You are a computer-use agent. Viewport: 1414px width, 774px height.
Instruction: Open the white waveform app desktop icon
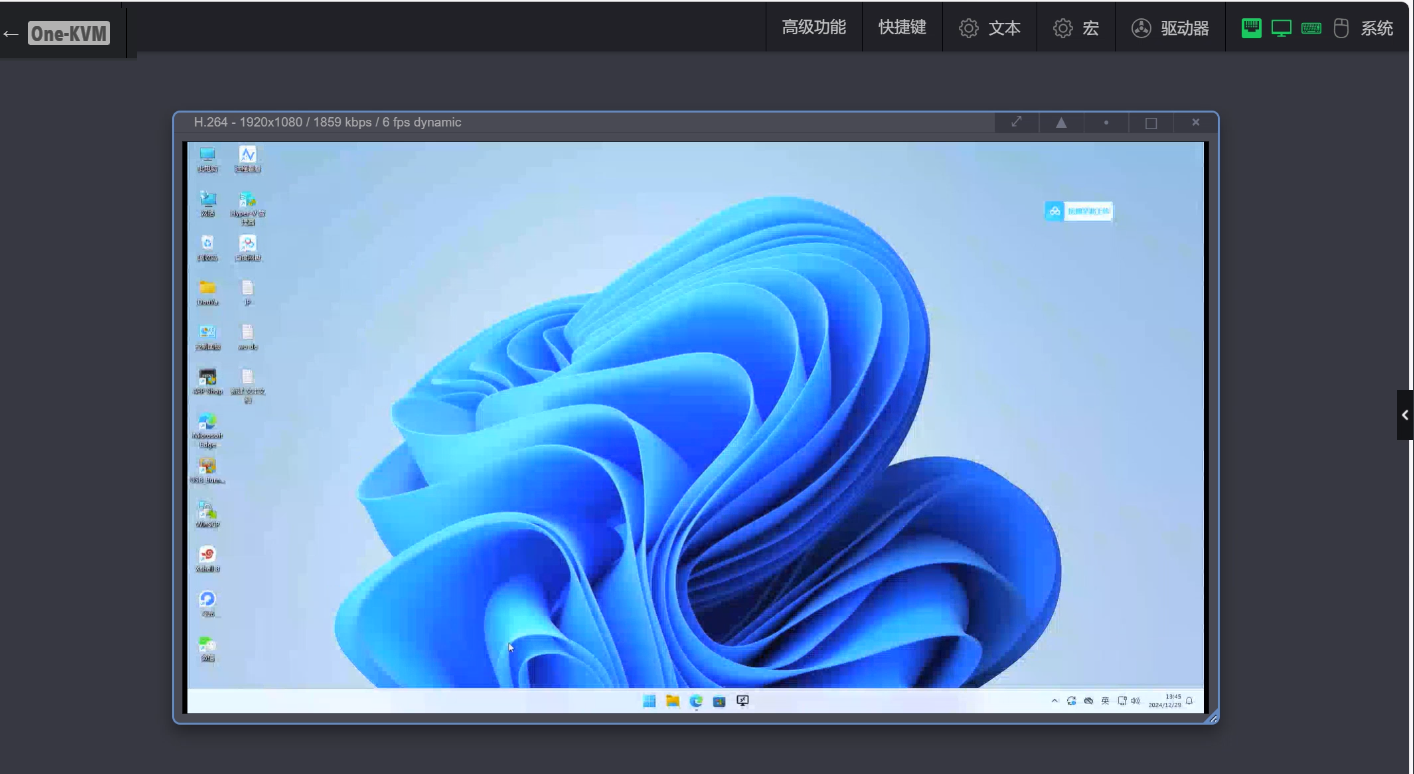pos(247,159)
